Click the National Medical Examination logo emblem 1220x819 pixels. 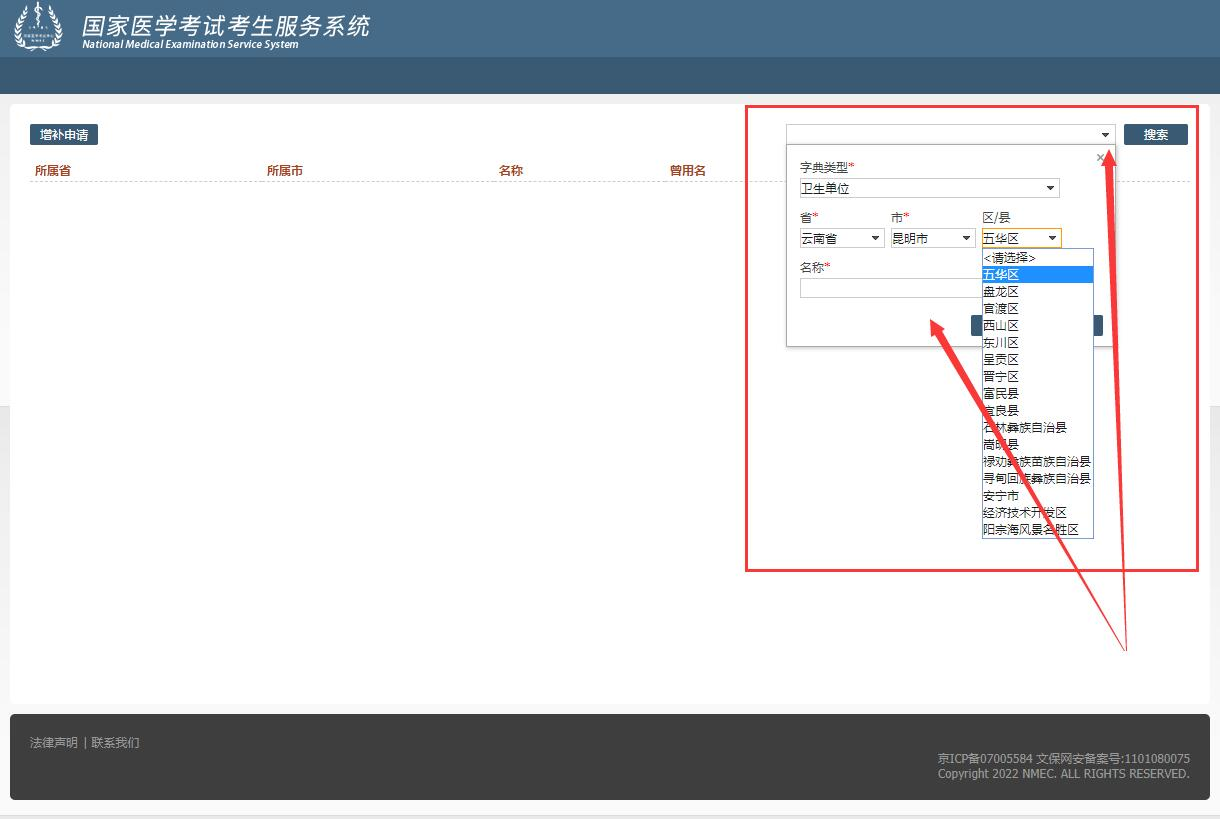coord(38,27)
